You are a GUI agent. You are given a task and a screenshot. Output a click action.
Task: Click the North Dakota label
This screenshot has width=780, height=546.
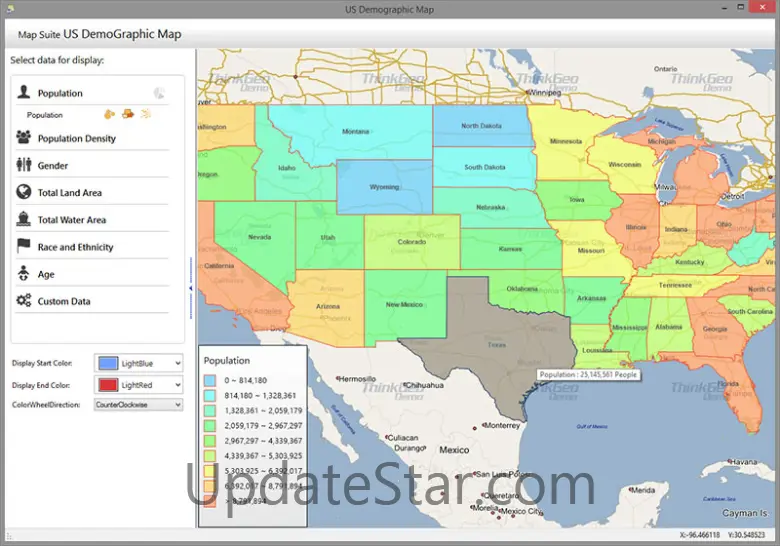(481, 126)
